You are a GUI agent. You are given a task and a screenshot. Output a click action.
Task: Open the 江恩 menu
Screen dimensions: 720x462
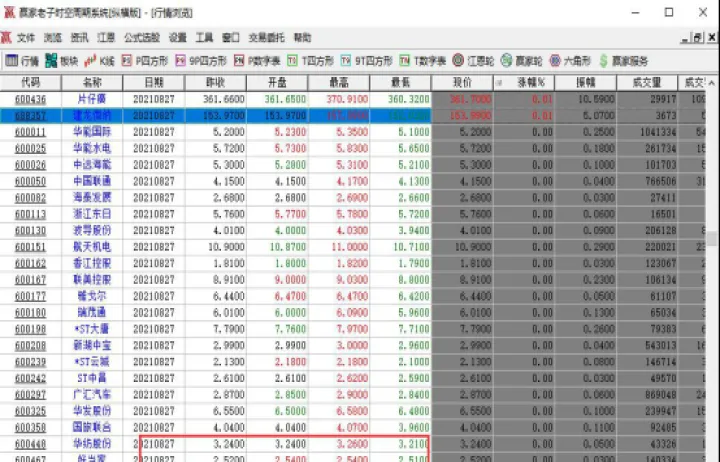point(106,38)
